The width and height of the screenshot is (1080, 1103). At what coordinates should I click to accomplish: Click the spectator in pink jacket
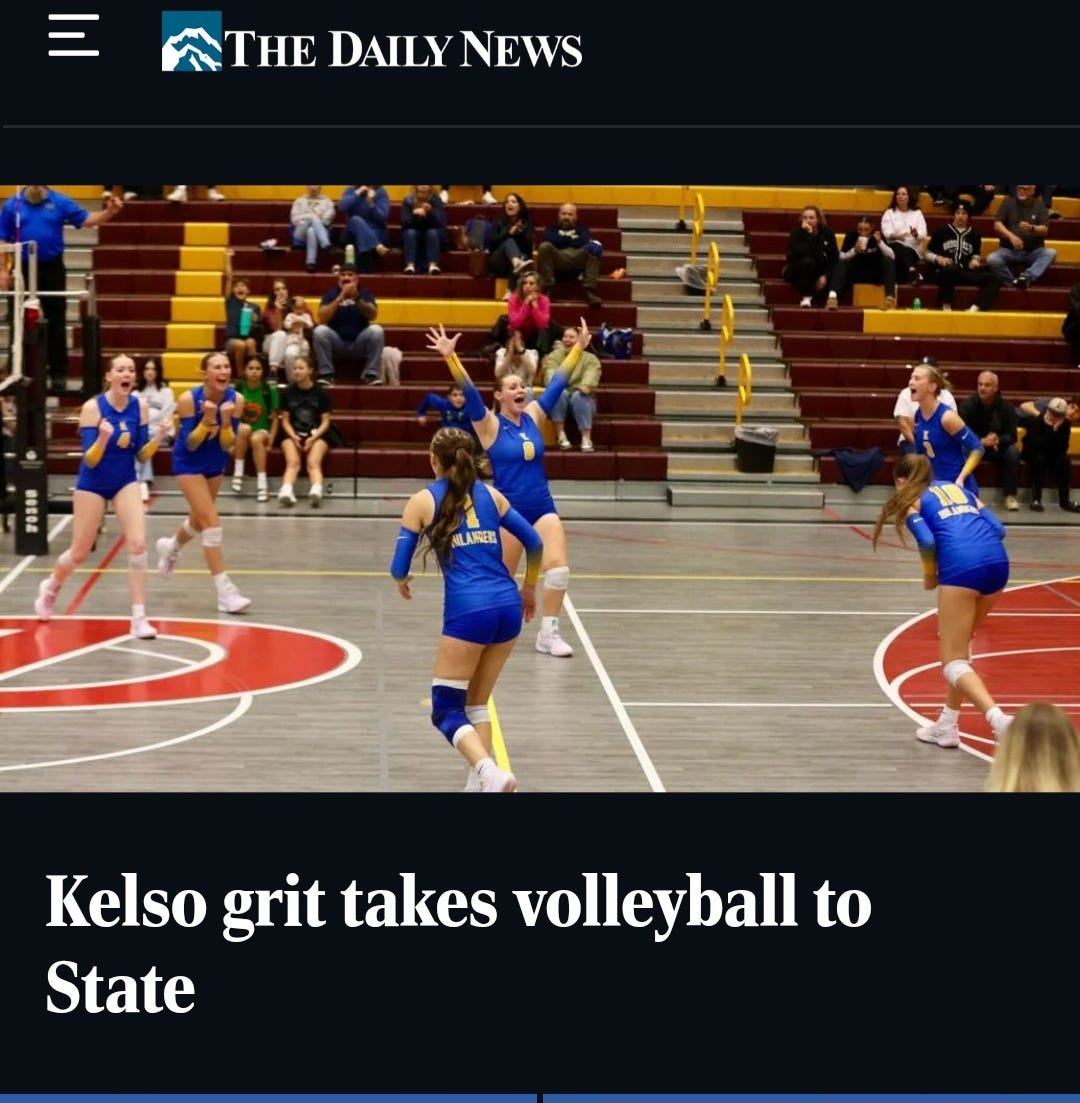click(528, 313)
